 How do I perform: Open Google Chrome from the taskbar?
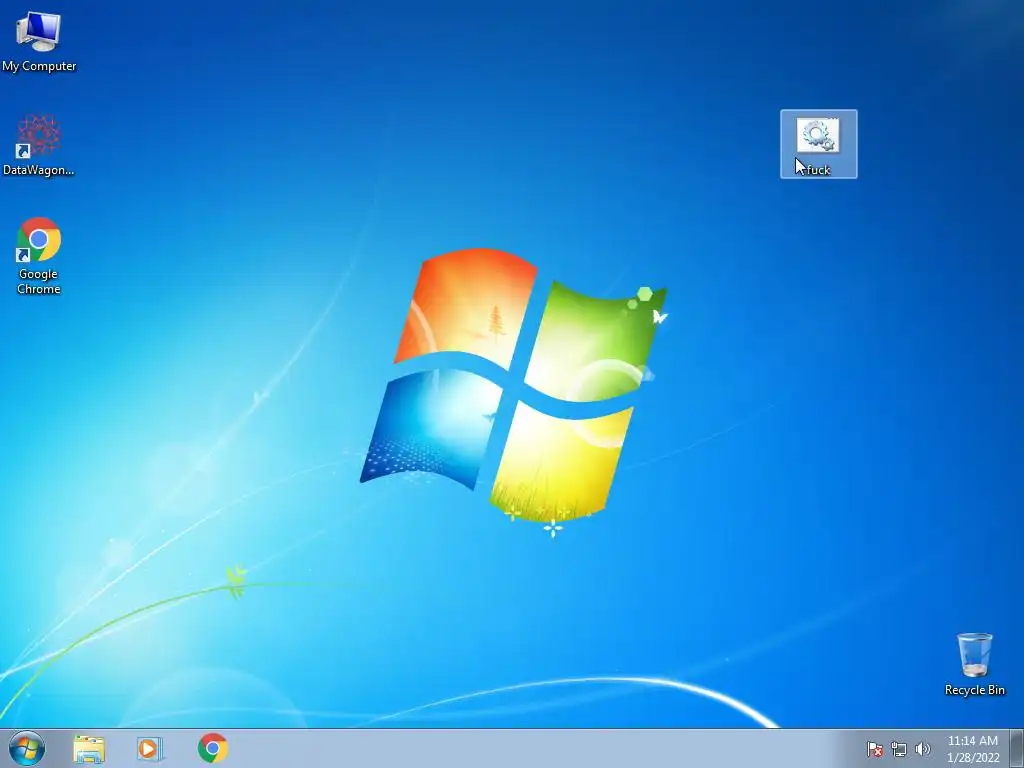213,748
